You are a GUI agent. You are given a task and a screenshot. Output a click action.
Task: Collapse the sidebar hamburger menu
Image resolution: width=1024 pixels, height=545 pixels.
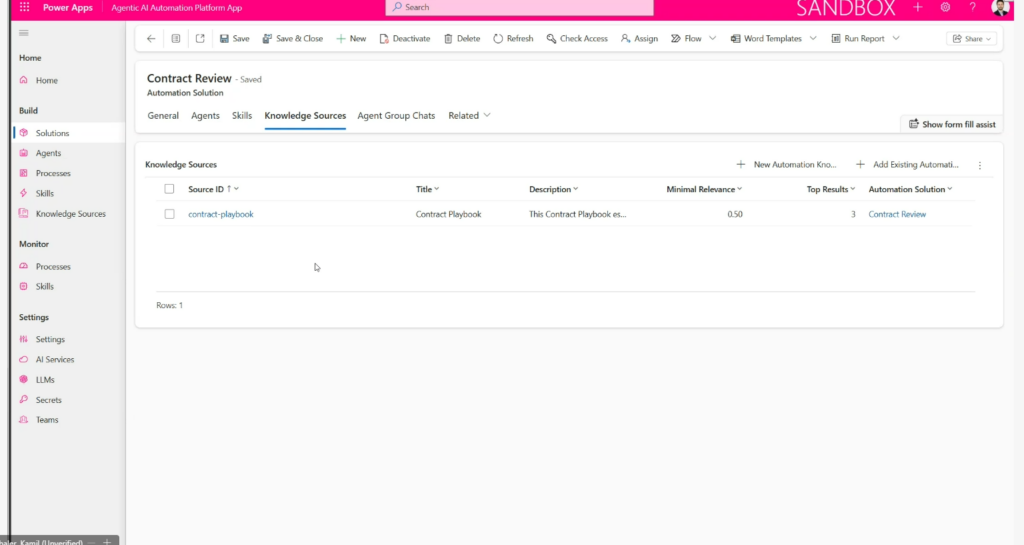pyautogui.click(x=24, y=33)
